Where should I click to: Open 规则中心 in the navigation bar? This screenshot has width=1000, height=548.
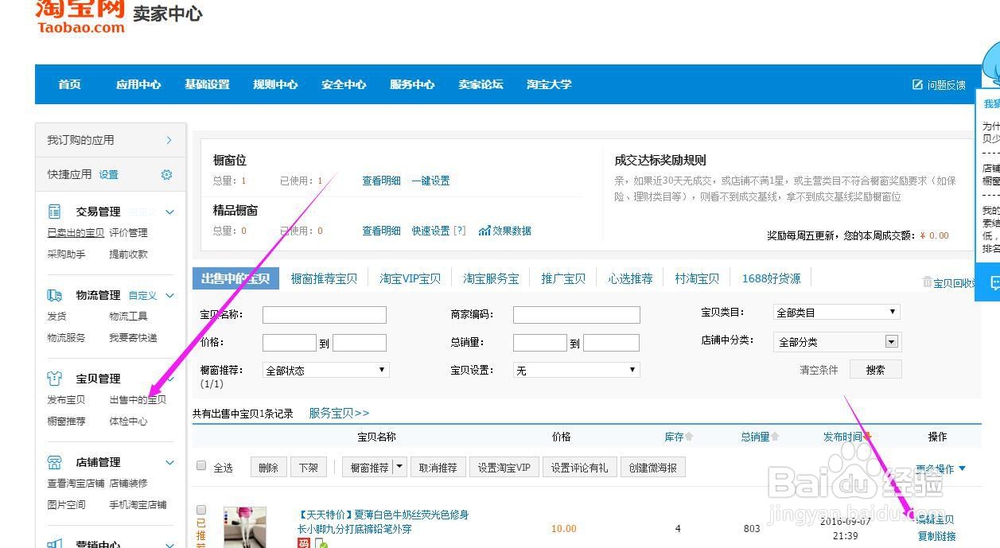[x=276, y=84]
